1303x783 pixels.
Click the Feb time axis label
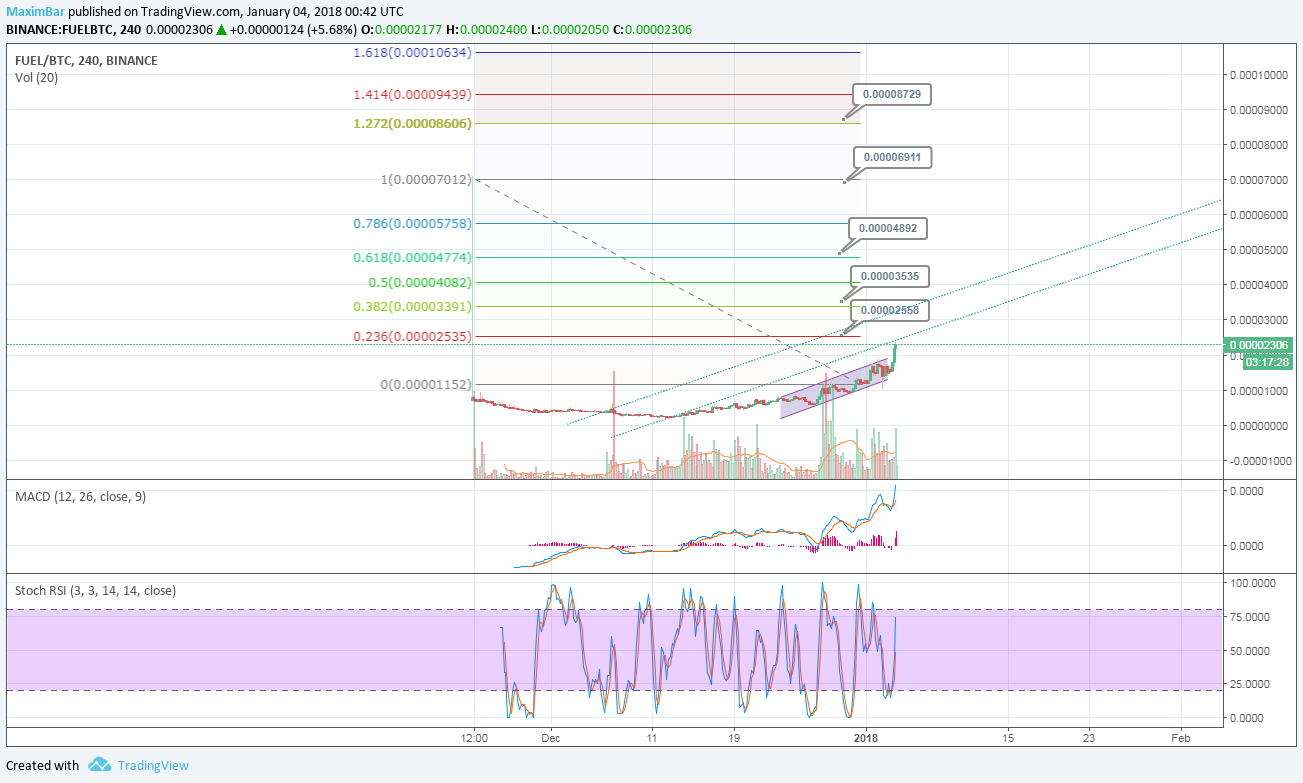click(1181, 737)
